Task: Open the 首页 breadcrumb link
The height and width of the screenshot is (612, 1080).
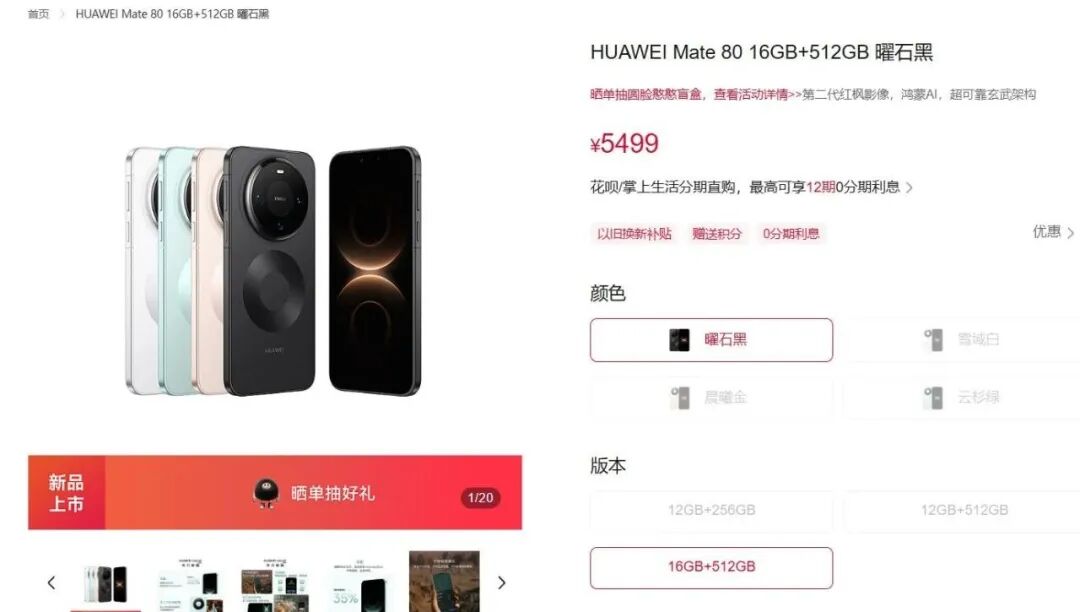Action: [39, 14]
